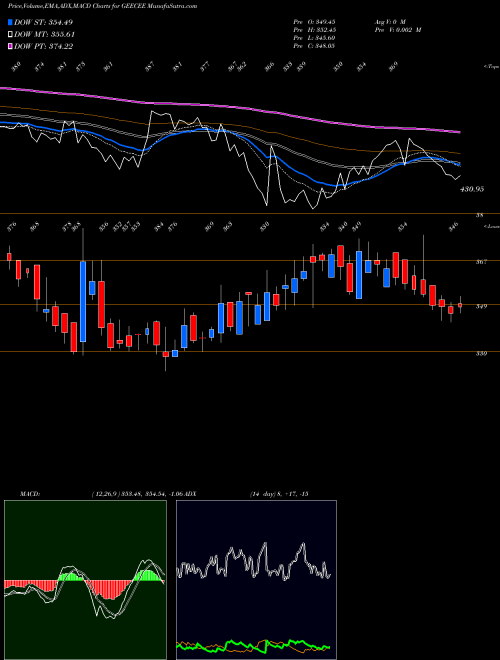Click the '387' label in the tops row

point(150,67)
